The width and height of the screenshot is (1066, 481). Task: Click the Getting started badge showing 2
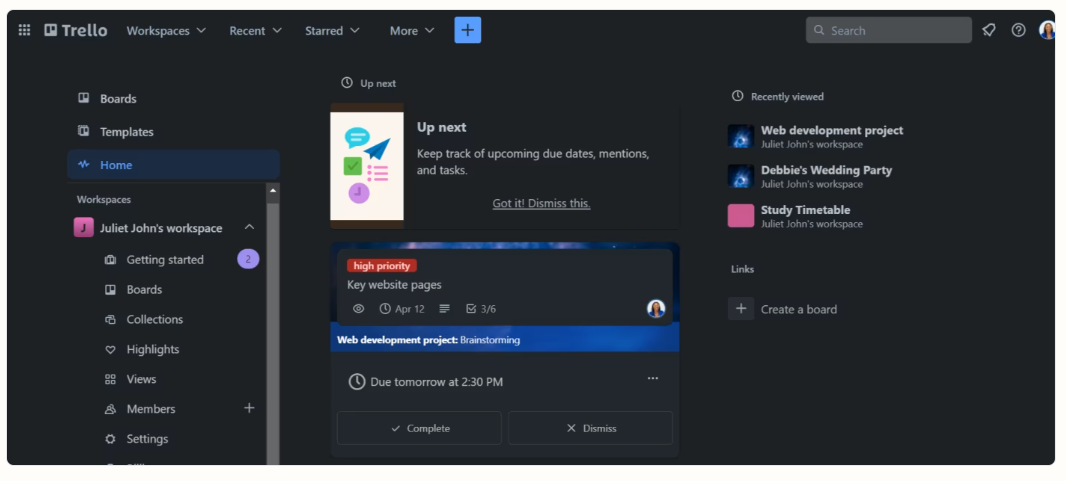click(248, 259)
